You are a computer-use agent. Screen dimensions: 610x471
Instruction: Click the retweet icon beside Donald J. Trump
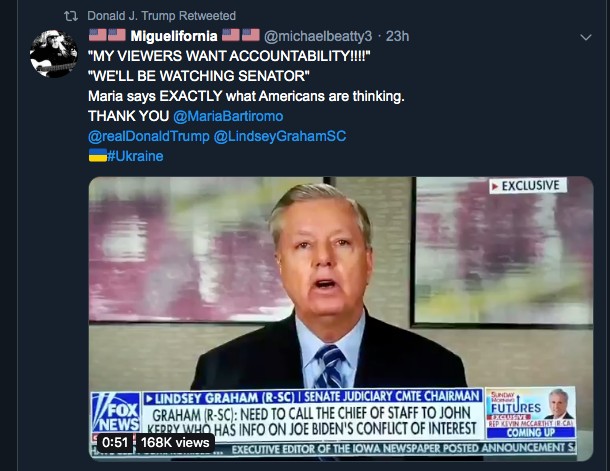(x=71, y=16)
